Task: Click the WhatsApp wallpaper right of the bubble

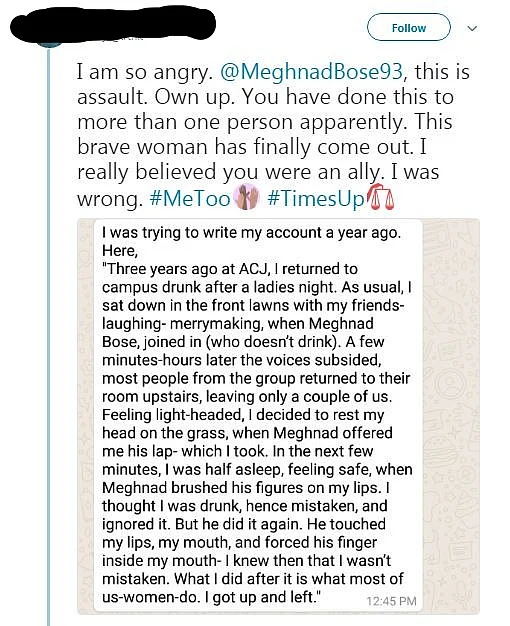Action: point(451,416)
